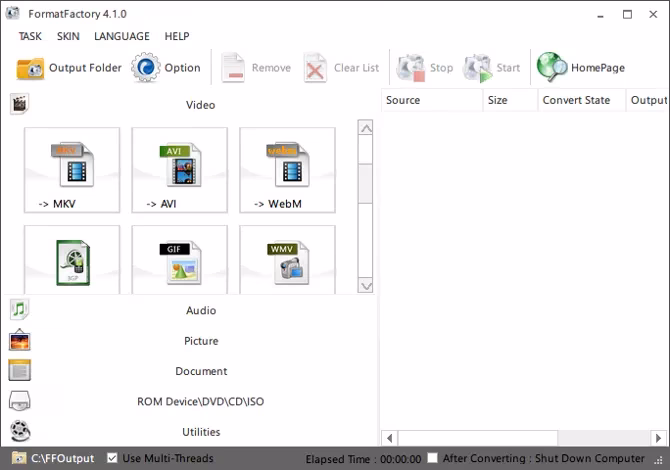The image size is (670, 470).
Task: Select the WMV format icon
Action: [287, 262]
